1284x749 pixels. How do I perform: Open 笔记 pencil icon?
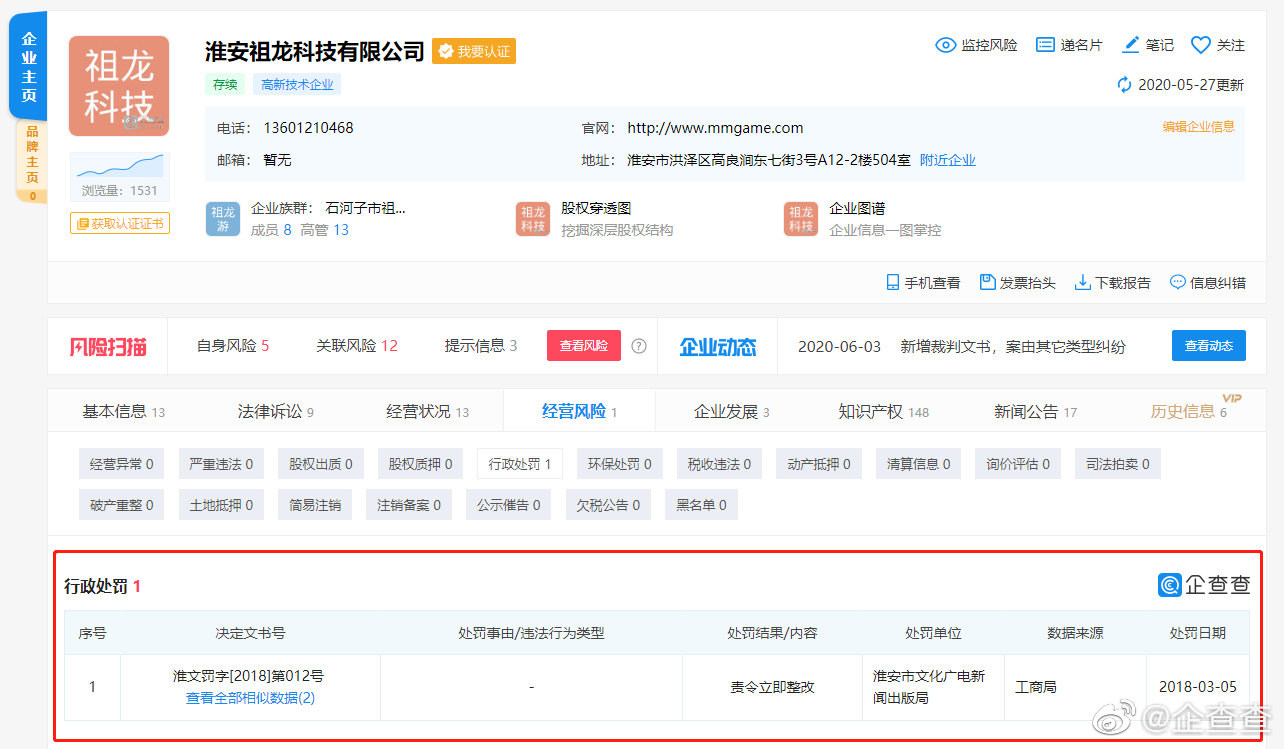coord(1131,45)
